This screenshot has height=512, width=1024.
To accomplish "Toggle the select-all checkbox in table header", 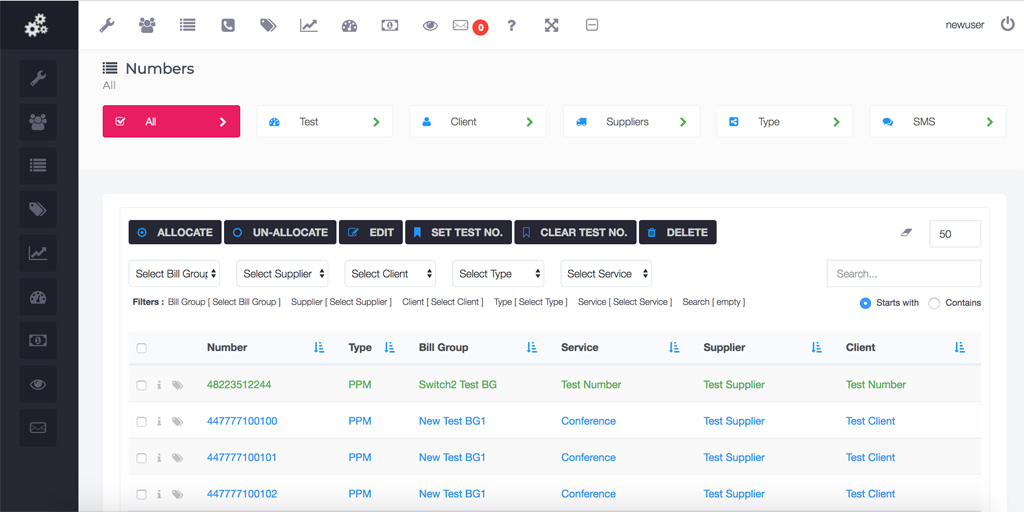I will pos(141,348).
